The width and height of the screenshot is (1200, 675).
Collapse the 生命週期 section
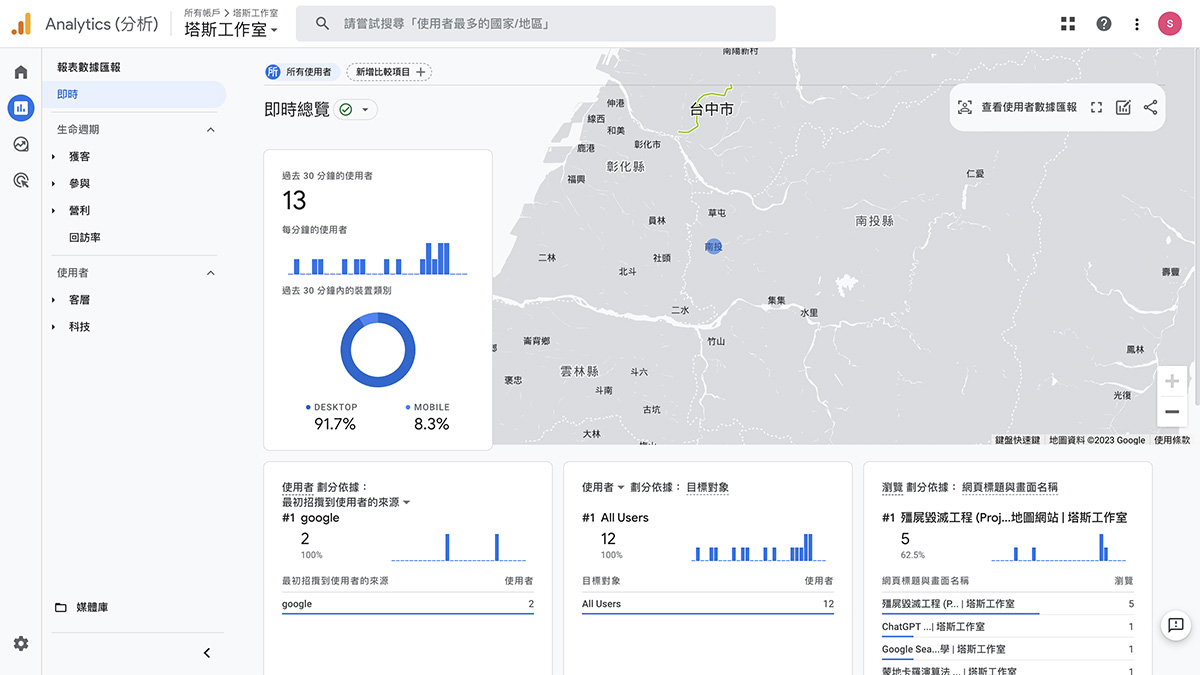tap(210, 130)
